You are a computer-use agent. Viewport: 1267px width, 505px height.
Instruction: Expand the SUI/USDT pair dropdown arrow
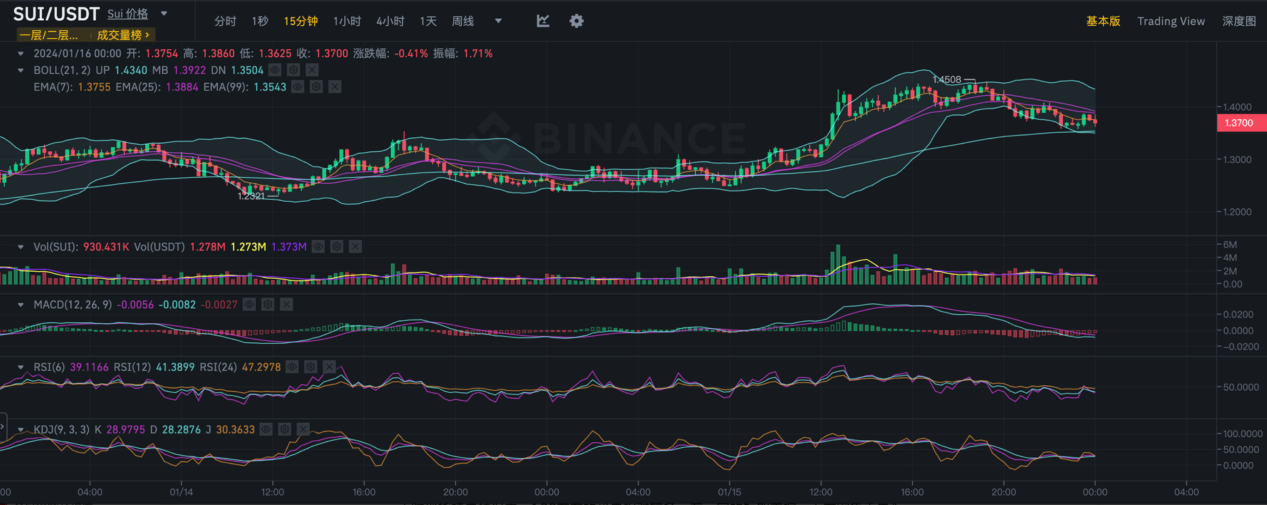(164, 14)
